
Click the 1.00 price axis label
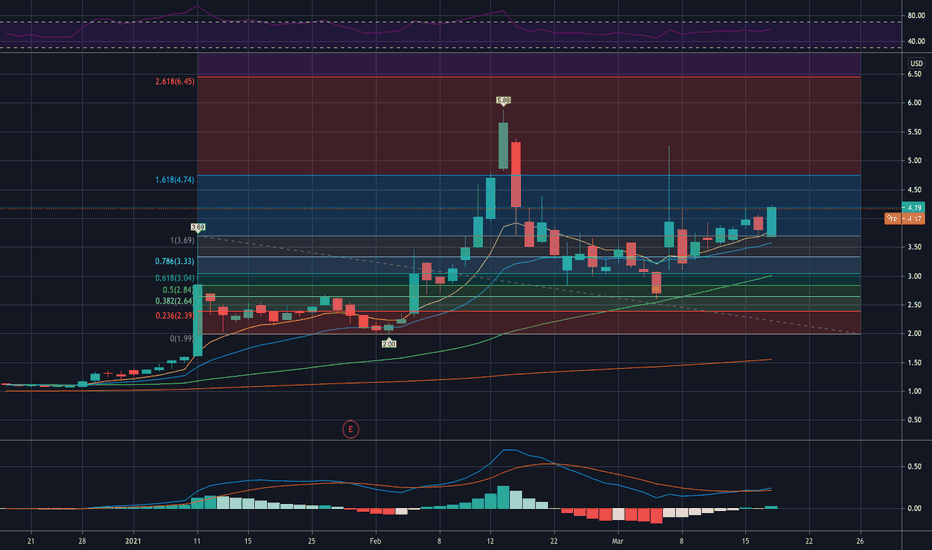click(914, 391)
